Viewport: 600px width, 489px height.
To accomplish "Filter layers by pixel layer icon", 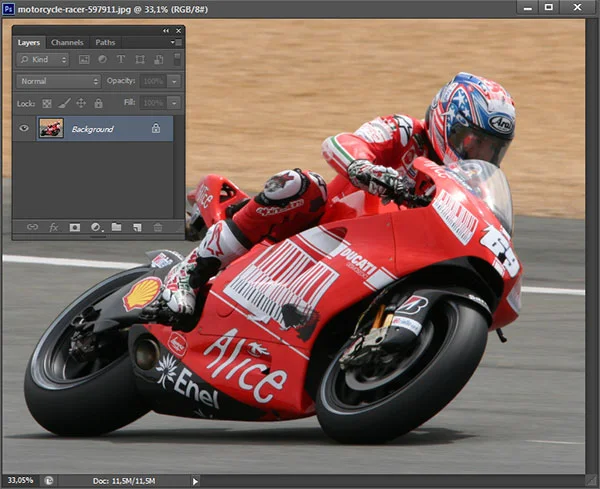I will click(x=84, y=59).
